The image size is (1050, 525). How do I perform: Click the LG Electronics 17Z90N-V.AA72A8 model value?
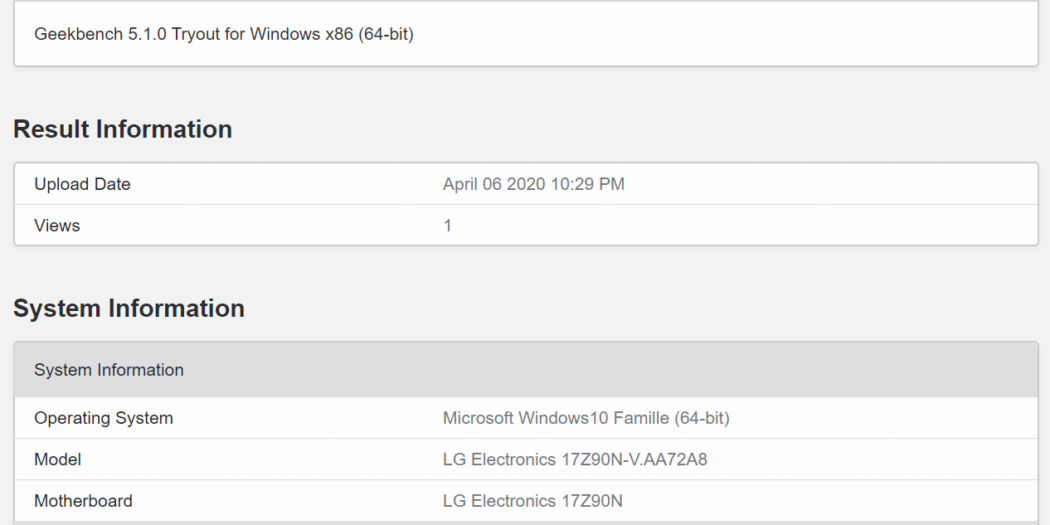[x=582, y=460]
